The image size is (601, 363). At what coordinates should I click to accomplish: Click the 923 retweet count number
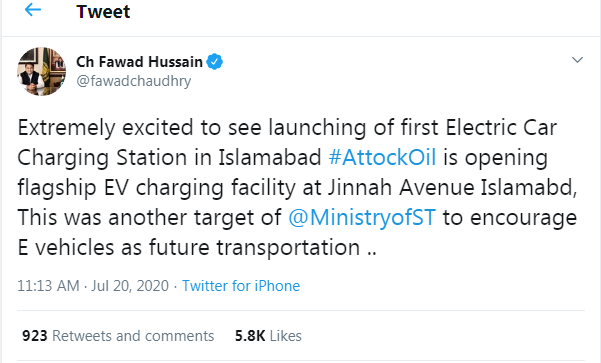pos(34,336)
